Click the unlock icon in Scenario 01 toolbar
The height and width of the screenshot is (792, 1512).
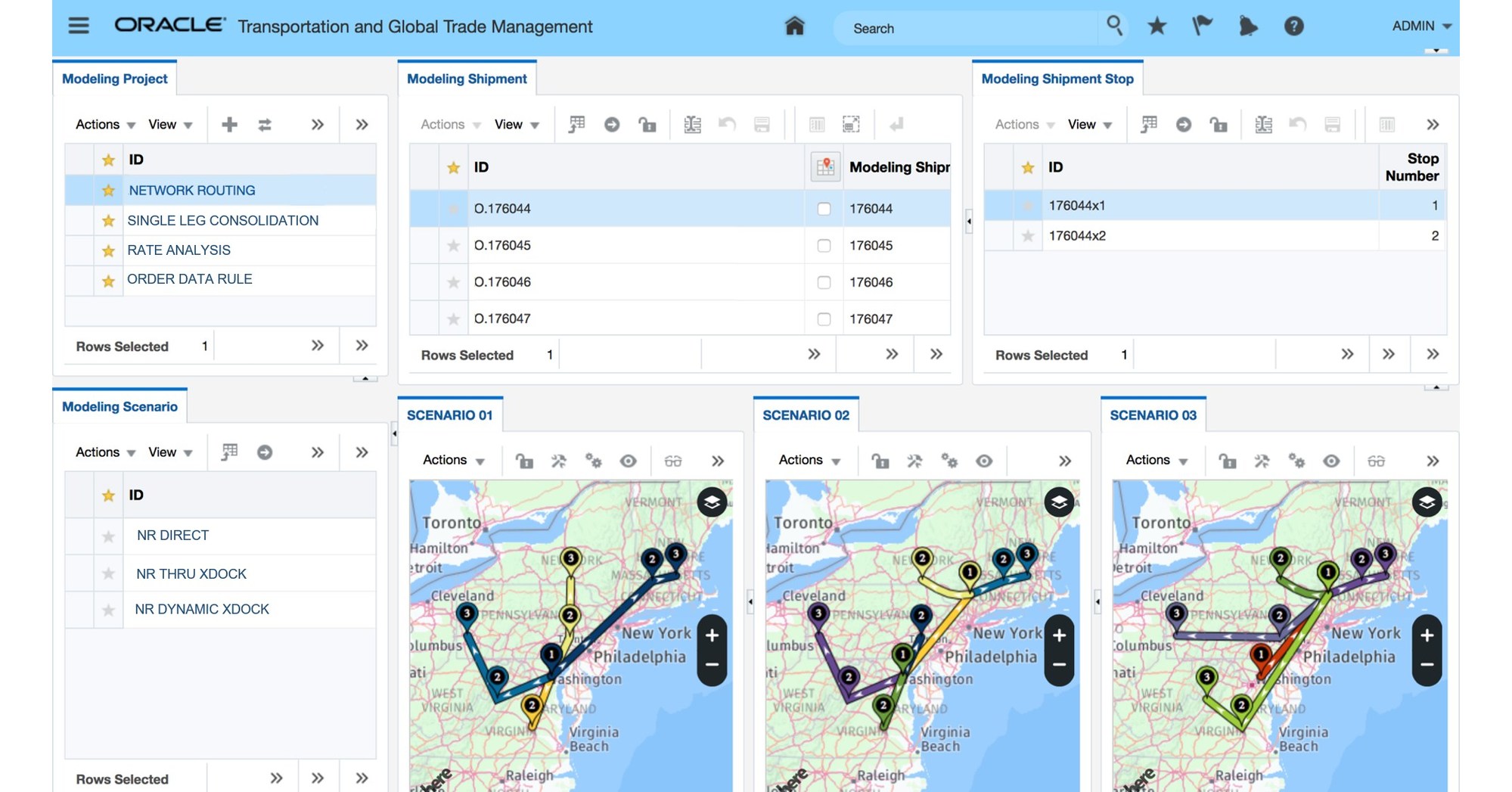[526, 460]
